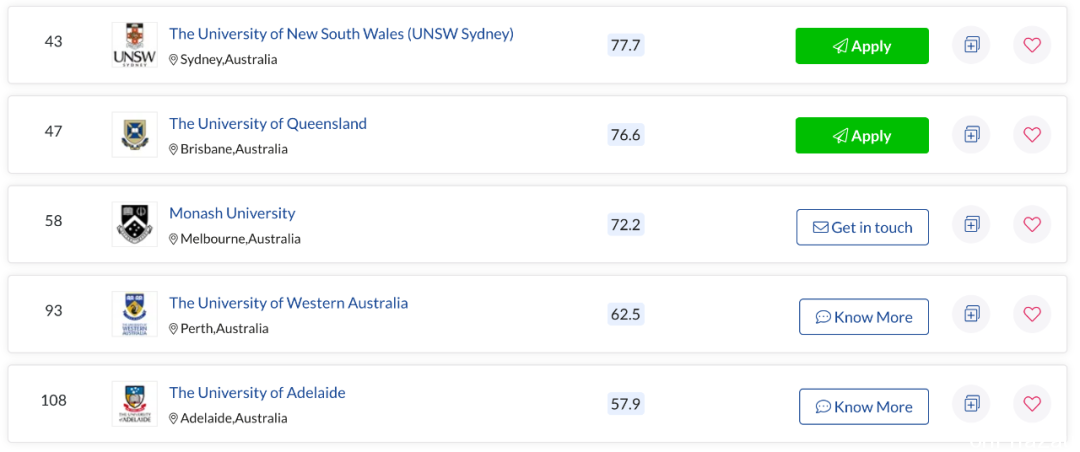
Task: Click heart icon for University of Adelaide
Action: point(1032,404)
